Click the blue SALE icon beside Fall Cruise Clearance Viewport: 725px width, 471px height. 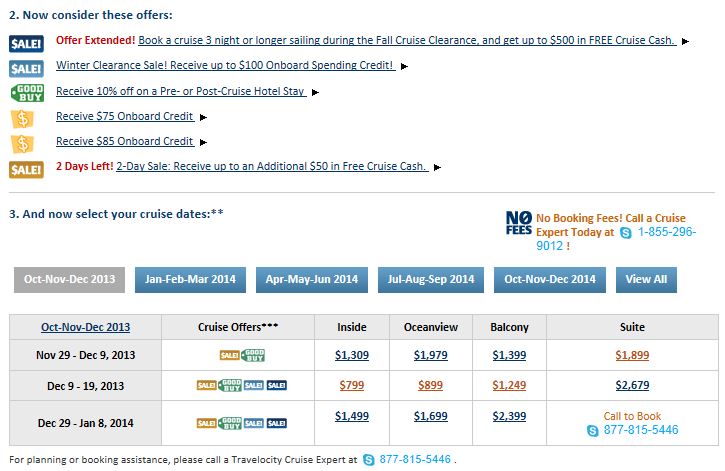[x=26, y=43]
